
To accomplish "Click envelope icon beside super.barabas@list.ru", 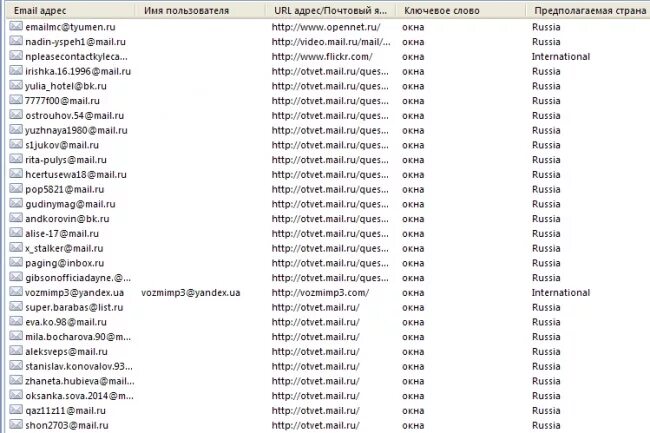I will click(16, 307).
